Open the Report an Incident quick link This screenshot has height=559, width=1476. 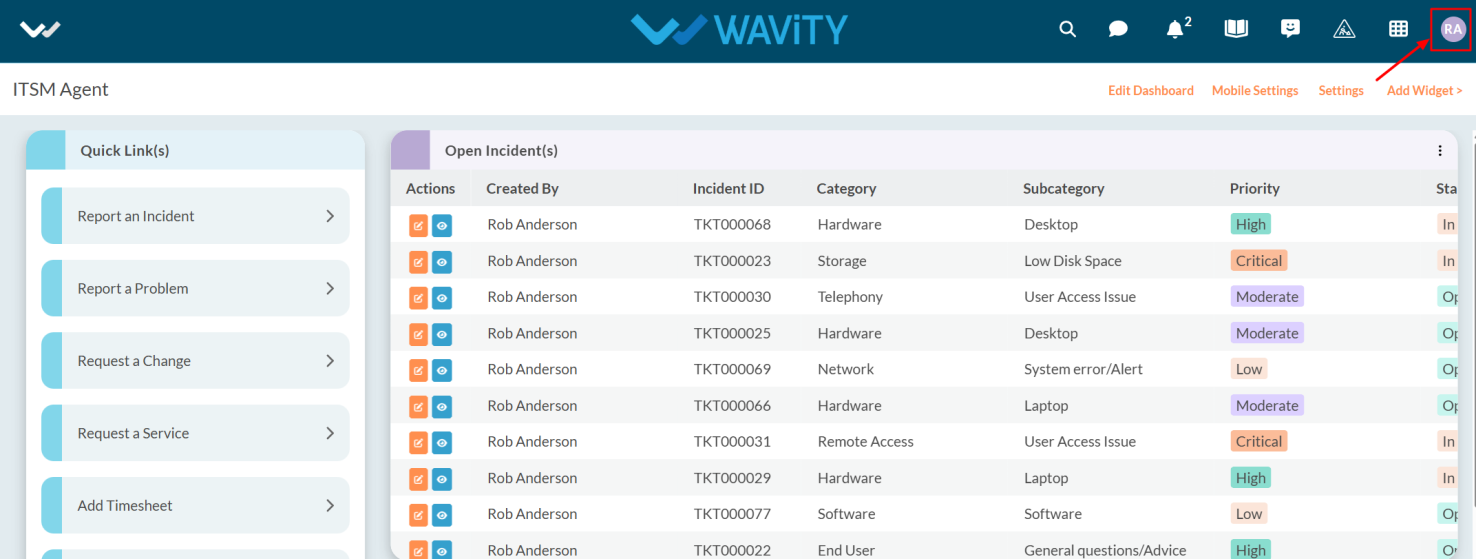(x=195, y=216)
